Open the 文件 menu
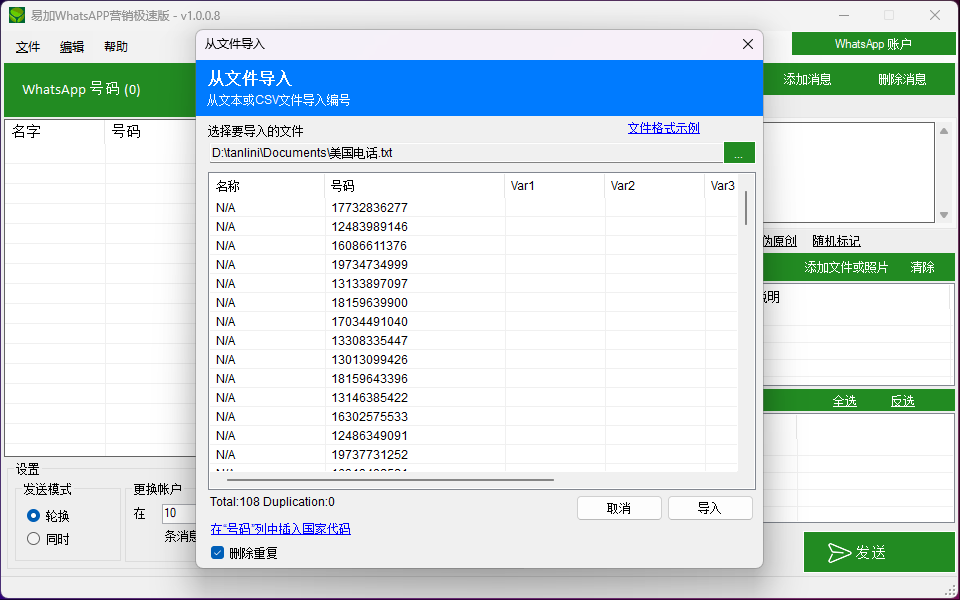The width and height of the screenshot is (960, 600). [x=28, y=47]
